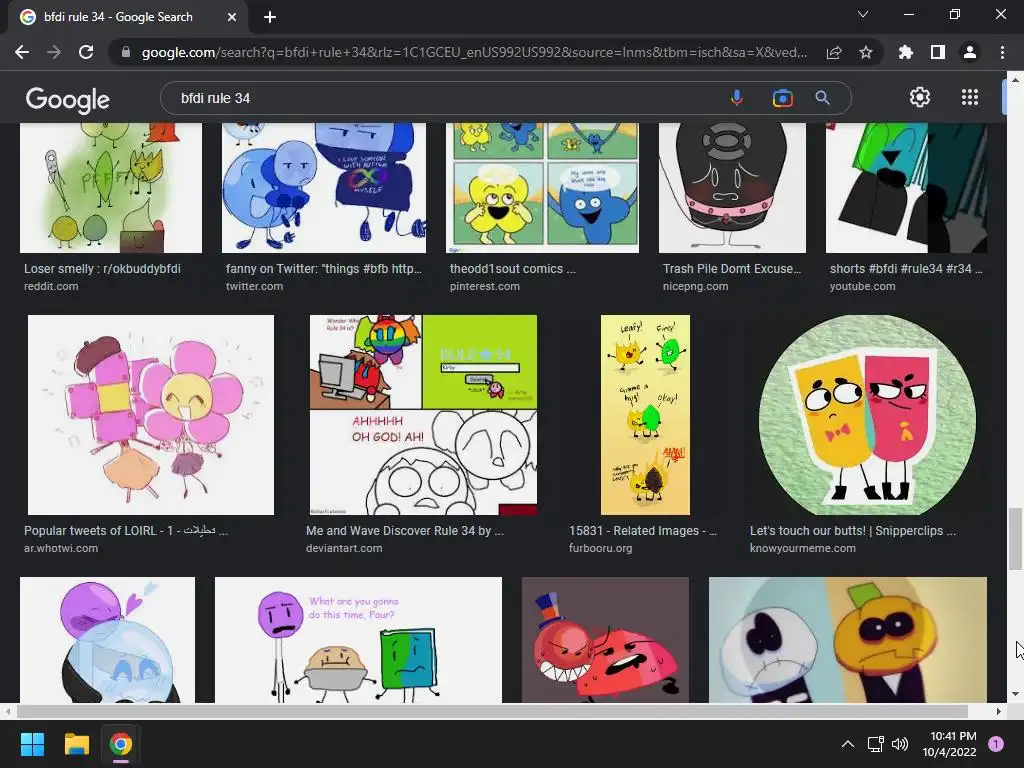Open the notification count badge

(x=996, y=744)
